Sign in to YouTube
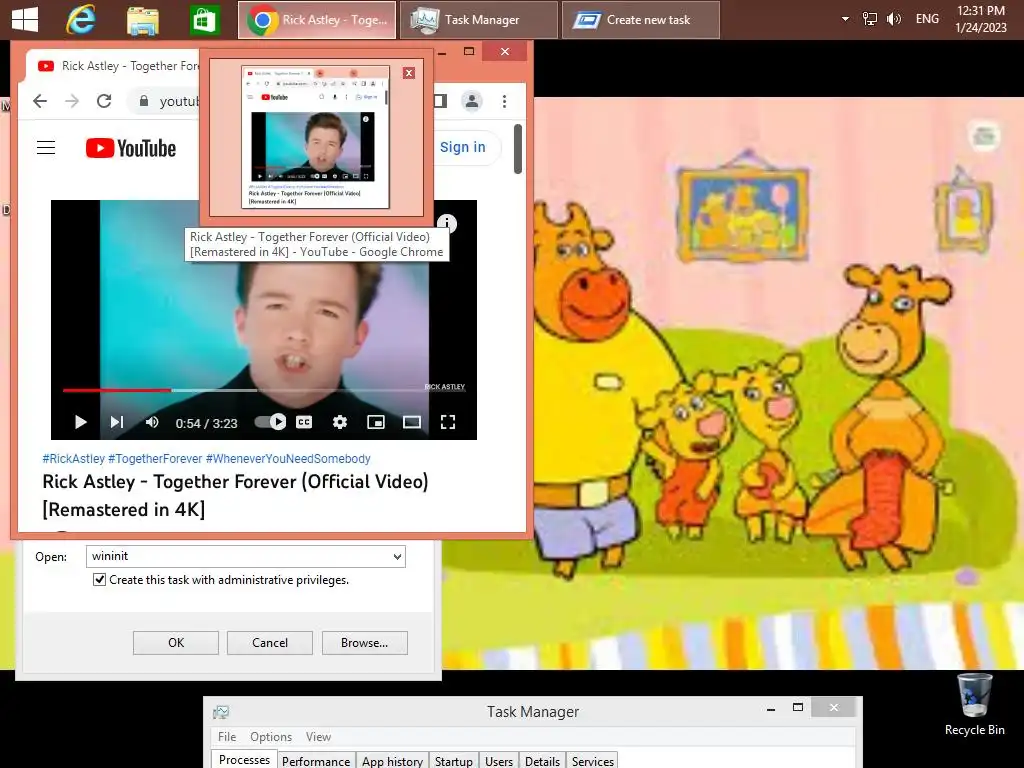Image resolution: width=1024 pixels, height=768 pixels. pos(463,147)
